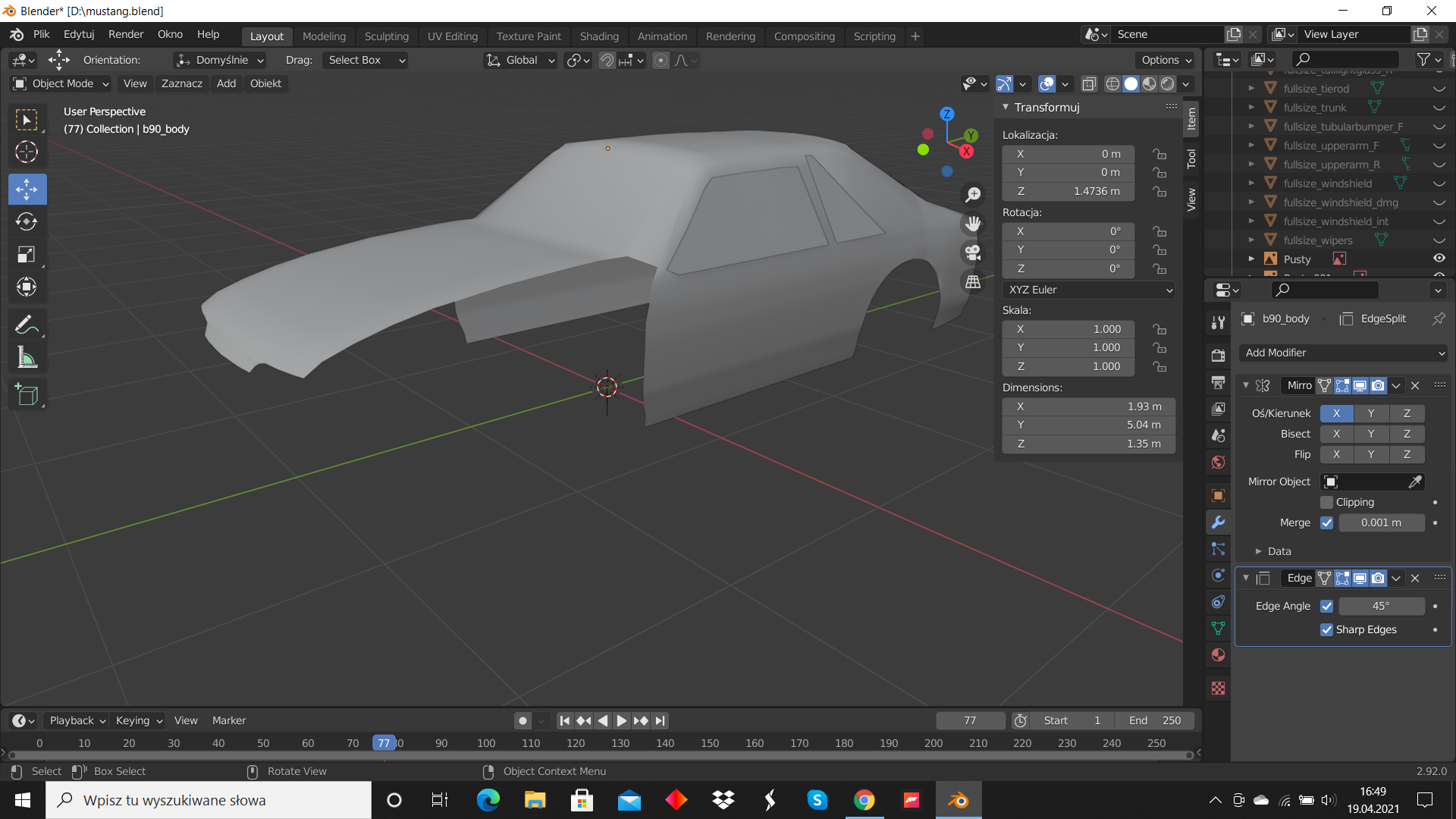Open the Render menu
Viewport: 1456px width, 819px height.
126,35
